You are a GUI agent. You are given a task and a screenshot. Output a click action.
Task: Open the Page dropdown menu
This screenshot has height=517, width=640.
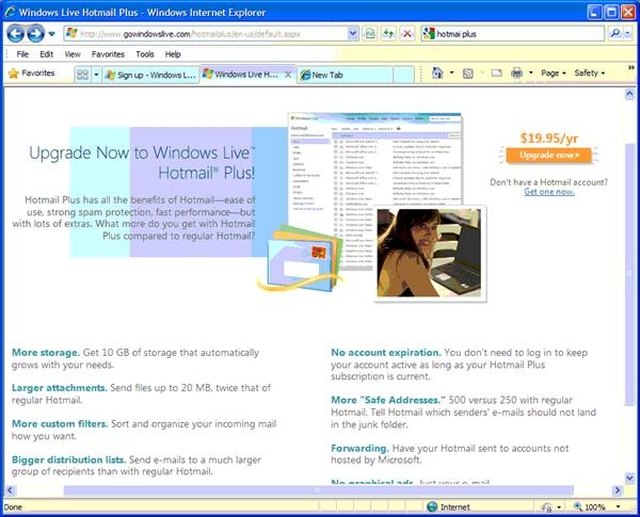(x=553, y=73)
